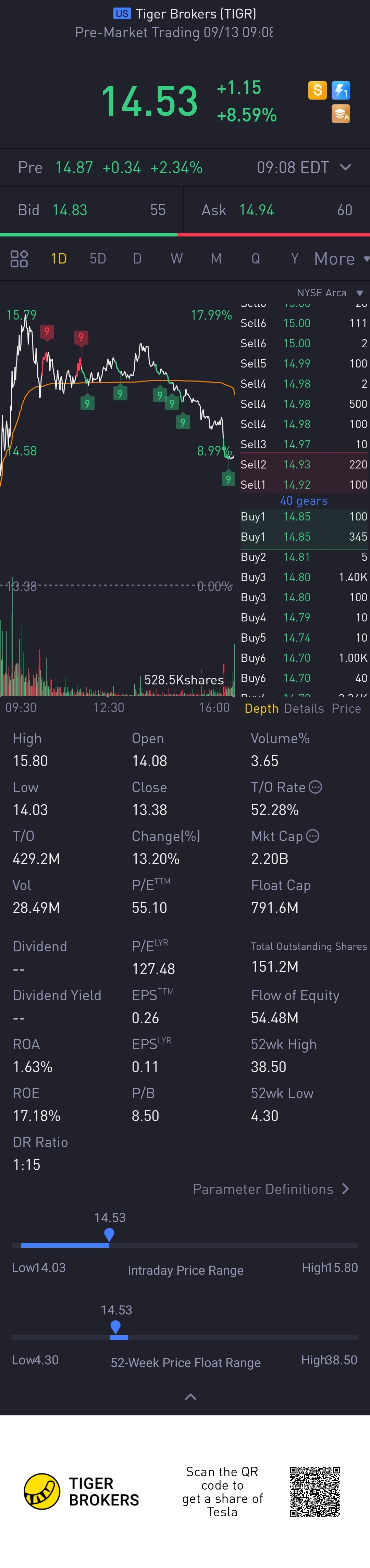Tap the Sell5 14.99 order row

pos(304,363)
